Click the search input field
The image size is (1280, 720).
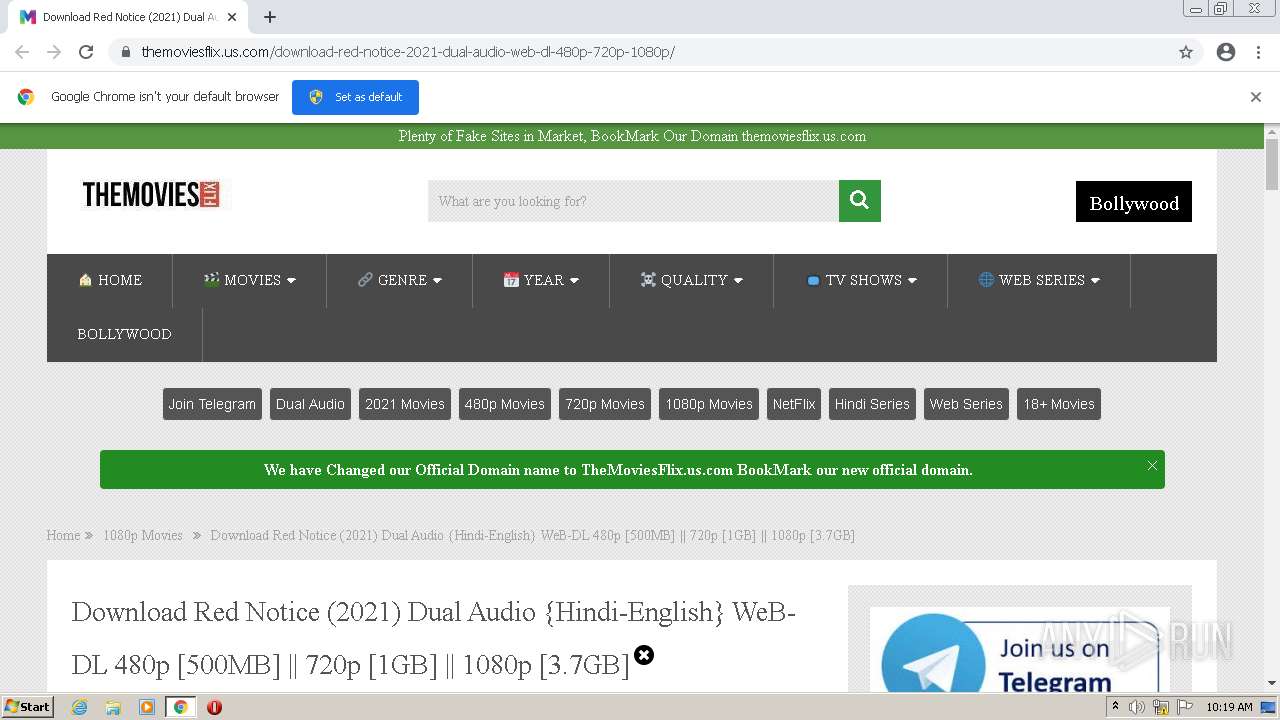click(x=633, y=201)
